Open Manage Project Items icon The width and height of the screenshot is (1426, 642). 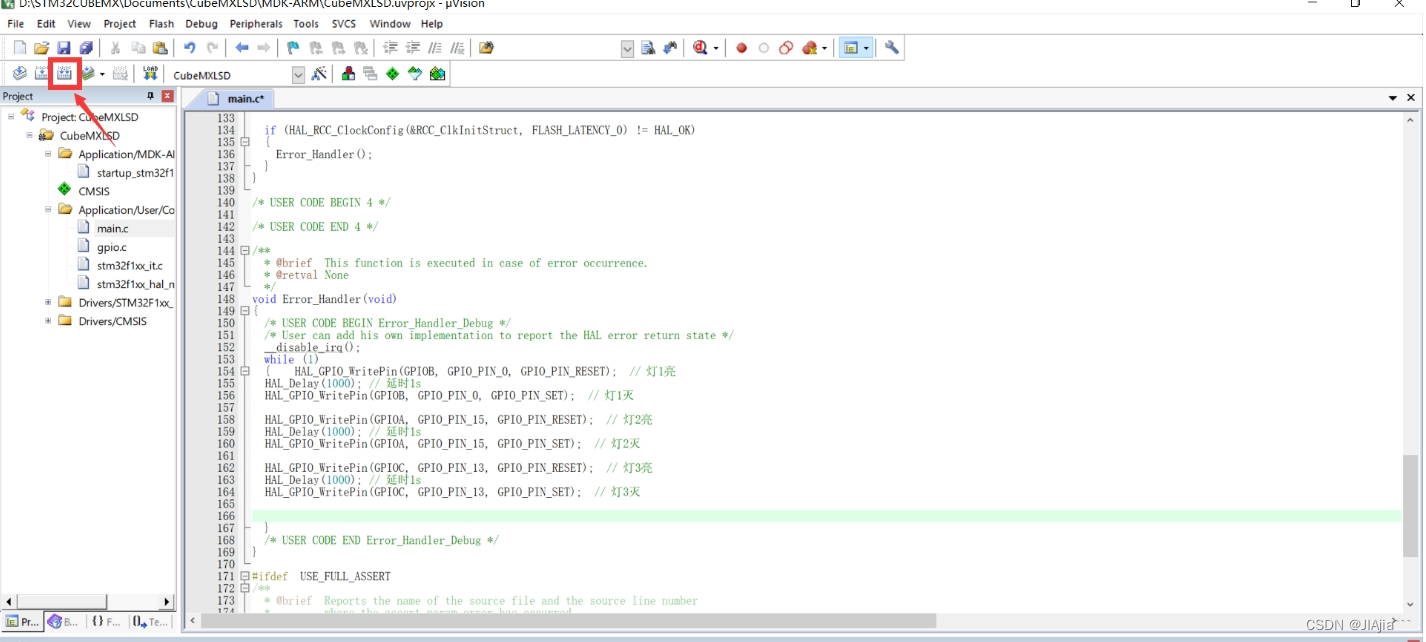348,74
